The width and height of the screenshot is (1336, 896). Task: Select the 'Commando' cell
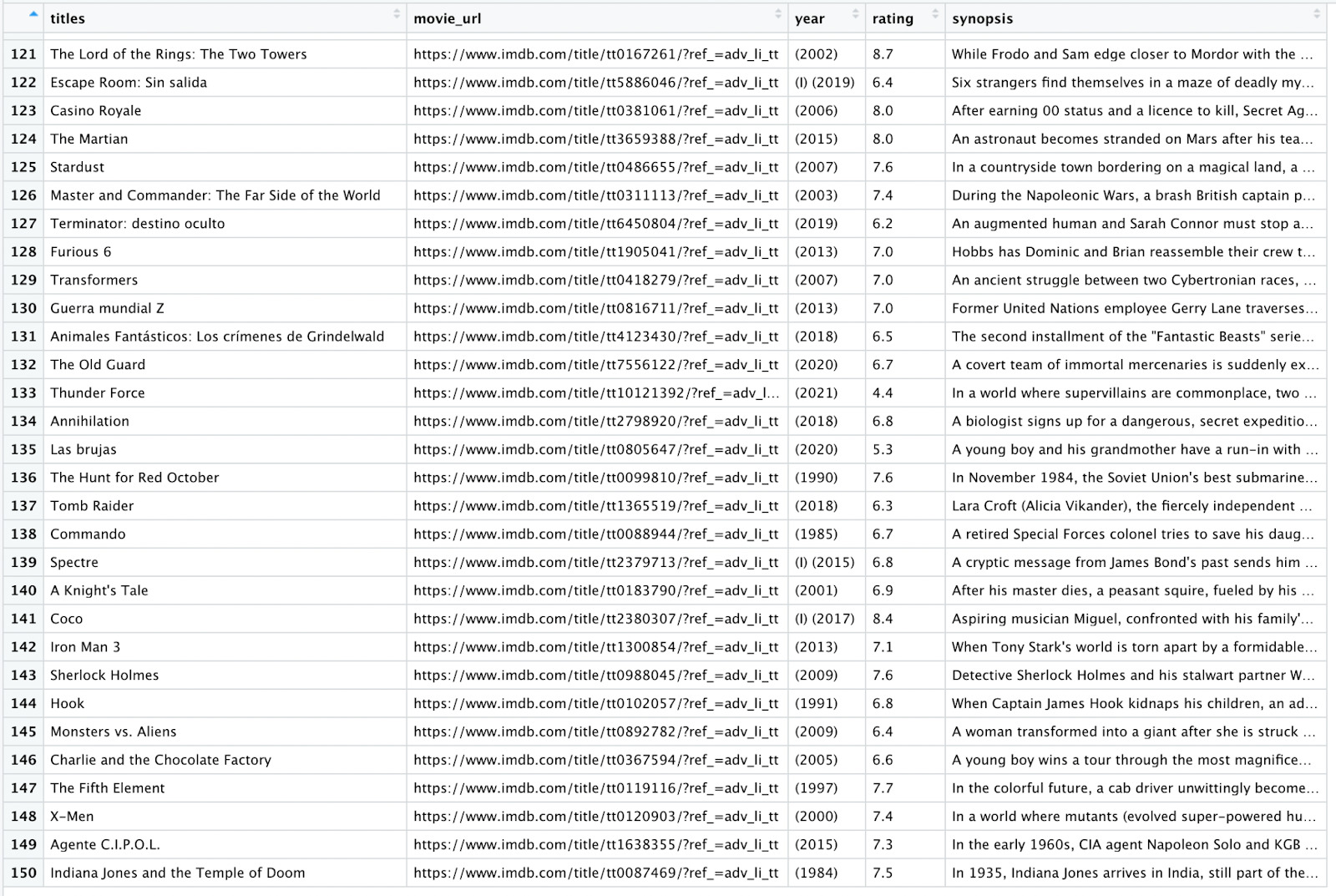pyautogui.click(x=225, y=534)
